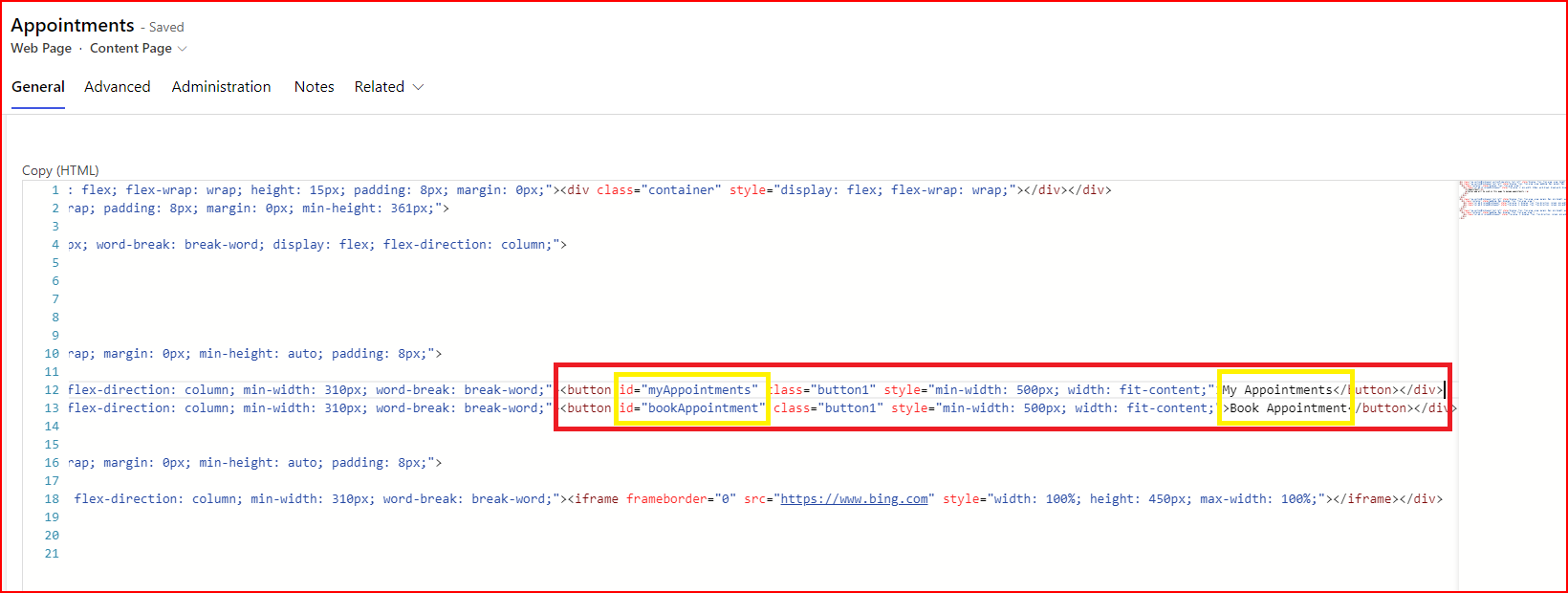Click line number 1 in gutter
The width and height of the screenshot is (1568, 593).
click(x=55, y=190)
